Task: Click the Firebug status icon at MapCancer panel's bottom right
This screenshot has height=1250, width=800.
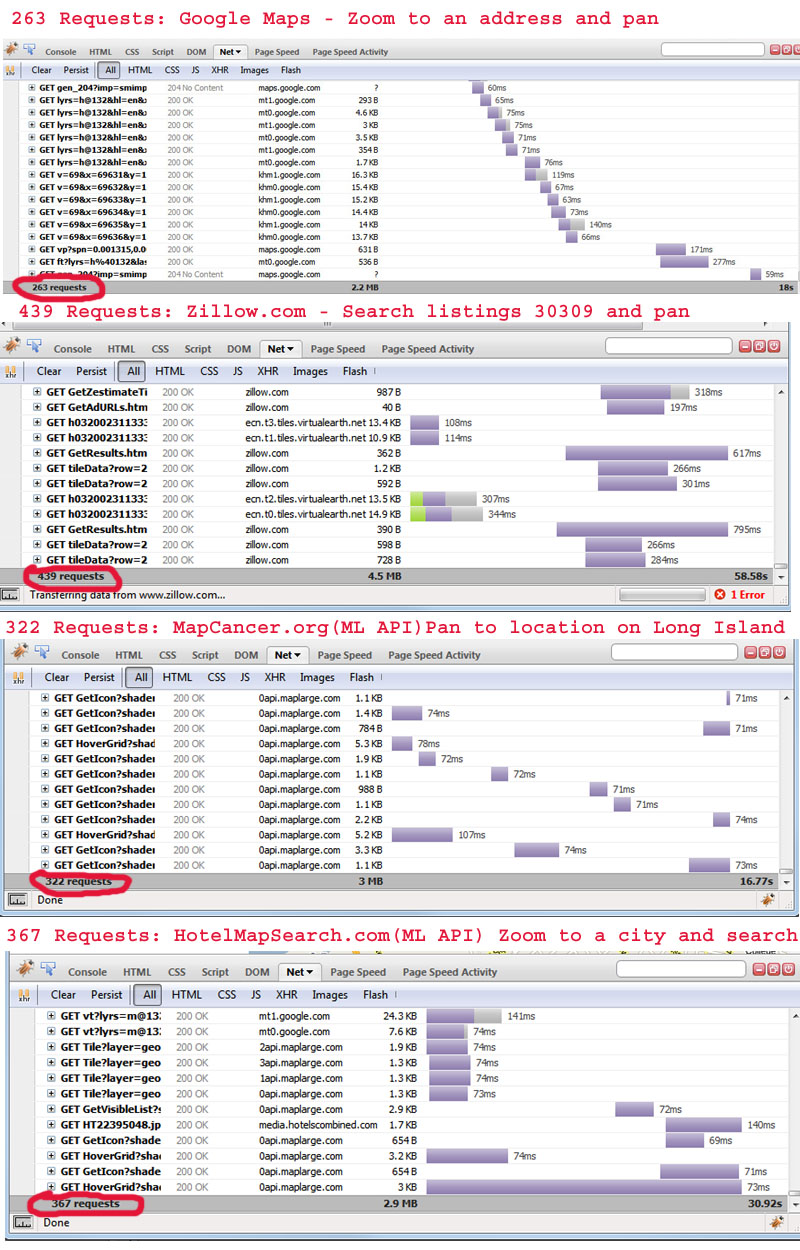Action: click(x=767, y=899)
